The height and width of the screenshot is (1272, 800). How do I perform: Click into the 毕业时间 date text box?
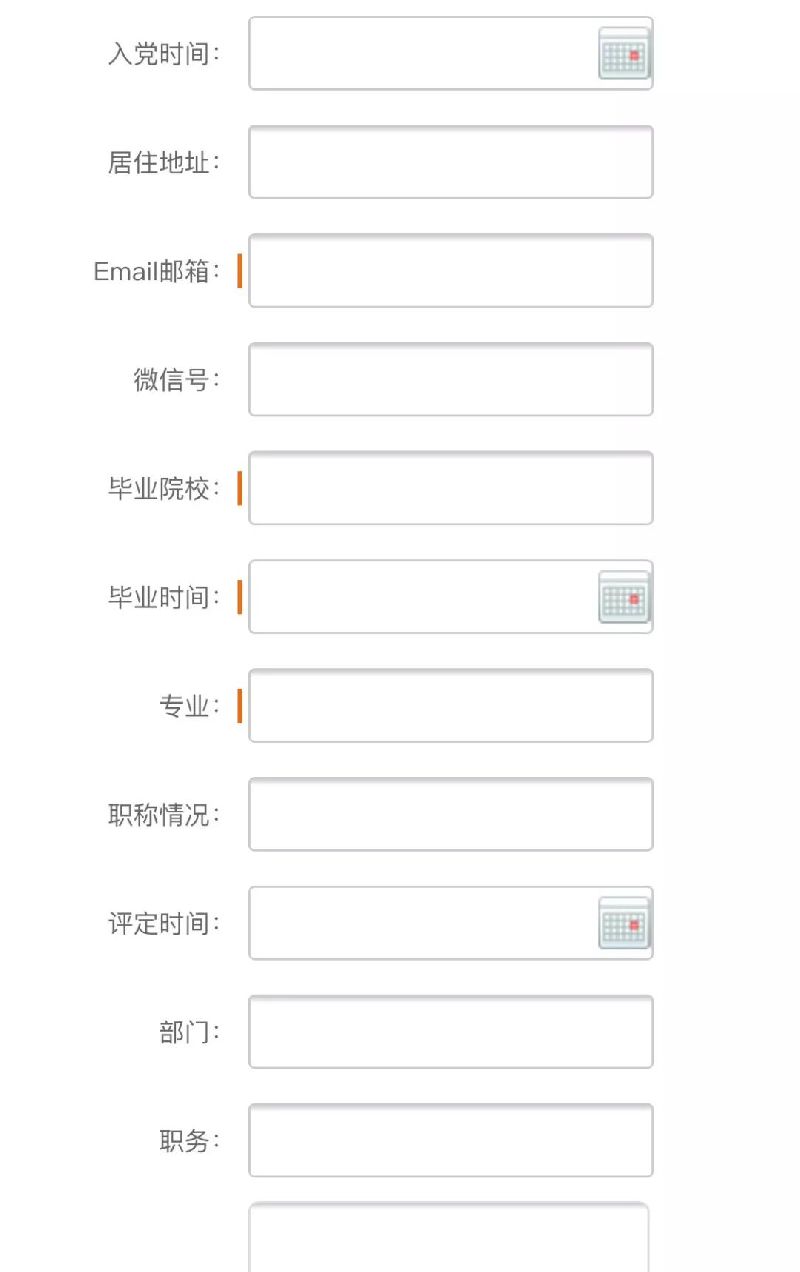(x=422, y=598)
